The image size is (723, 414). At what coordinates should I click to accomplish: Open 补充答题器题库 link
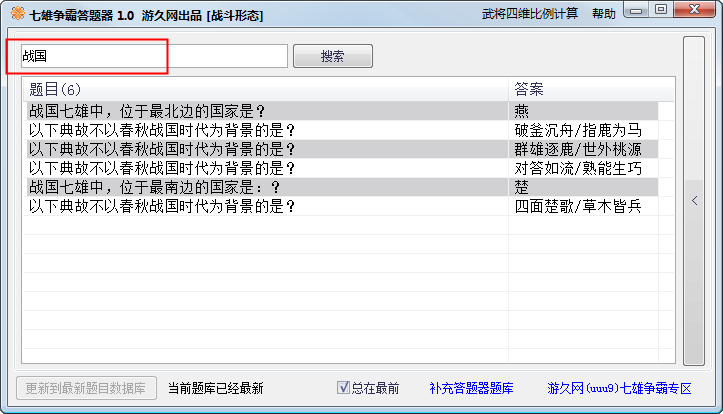point(471,388)
